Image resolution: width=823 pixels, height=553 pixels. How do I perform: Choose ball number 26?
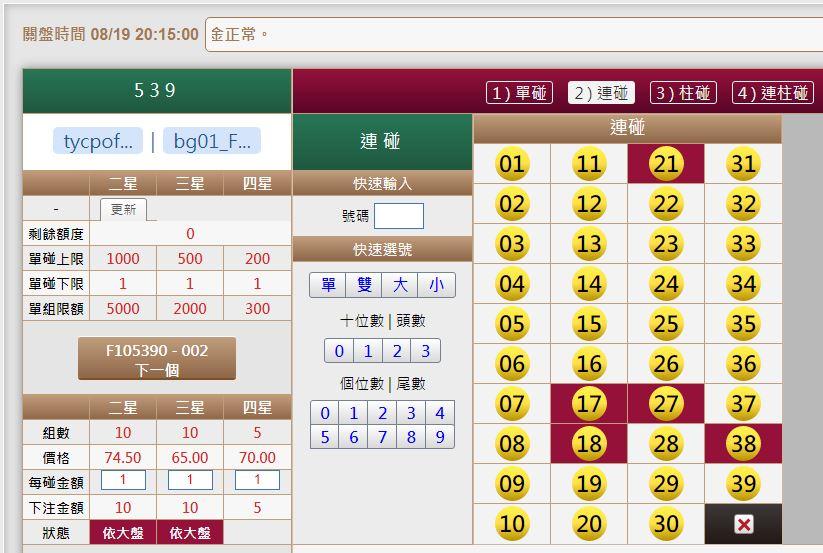(x=666, y=364)
